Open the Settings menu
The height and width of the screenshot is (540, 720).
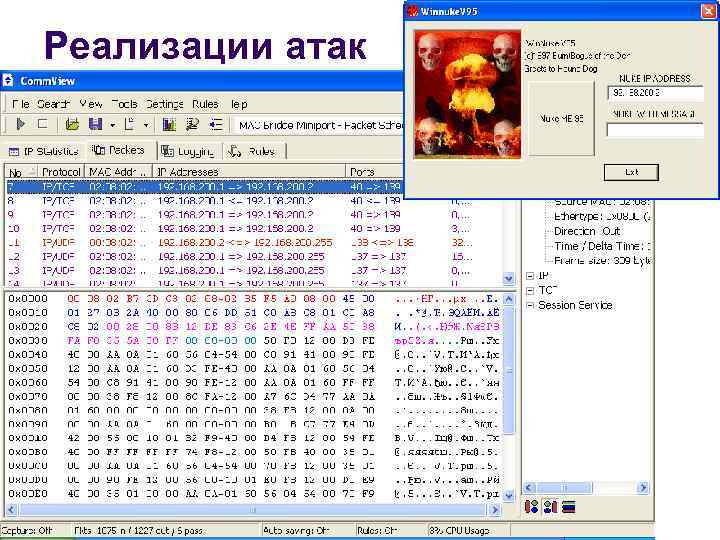tap(165, 104)
